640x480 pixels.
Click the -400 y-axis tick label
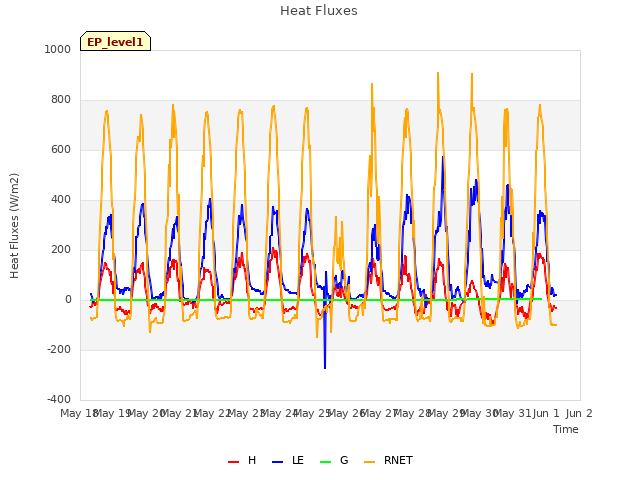pyautogui.click(x=59, y=399)
